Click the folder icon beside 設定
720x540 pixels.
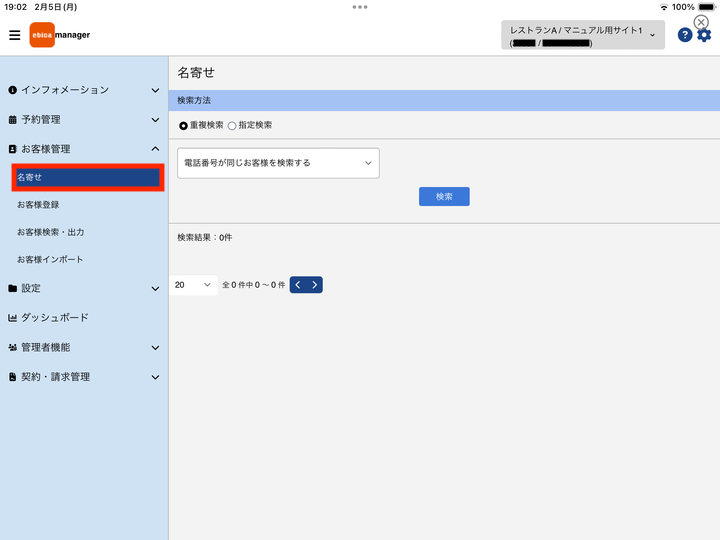(x=12, y=288)
